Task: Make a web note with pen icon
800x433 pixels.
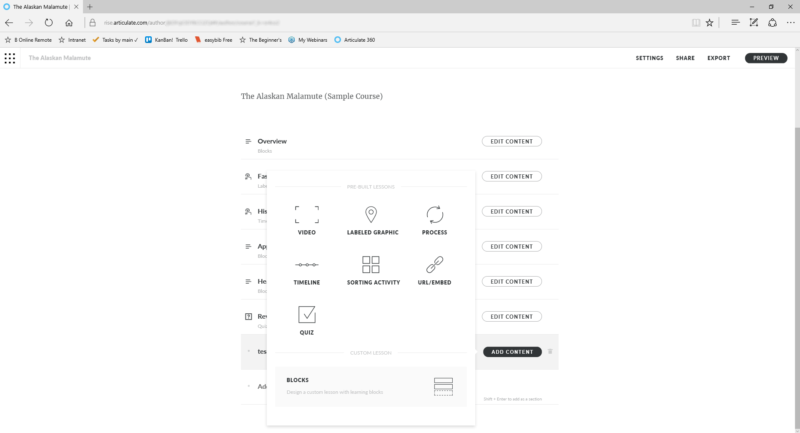Action: pyautogui.click(x=754, y=22)
